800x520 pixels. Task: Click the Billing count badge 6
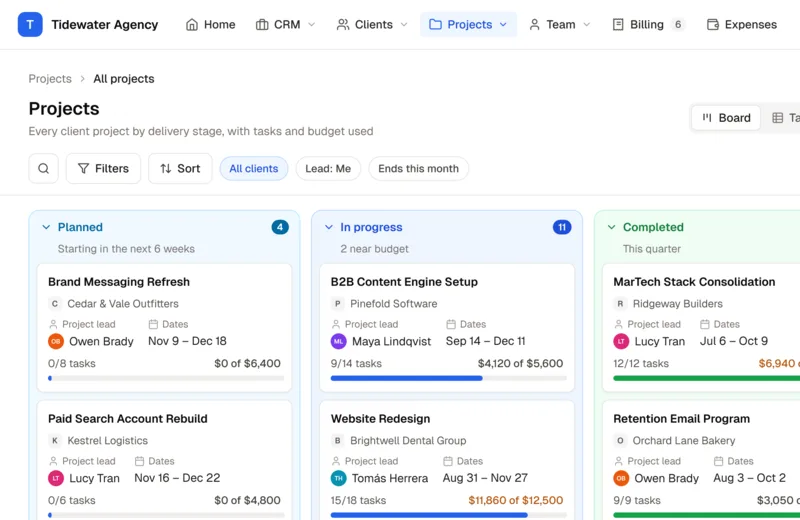click(x=678, y=24)
